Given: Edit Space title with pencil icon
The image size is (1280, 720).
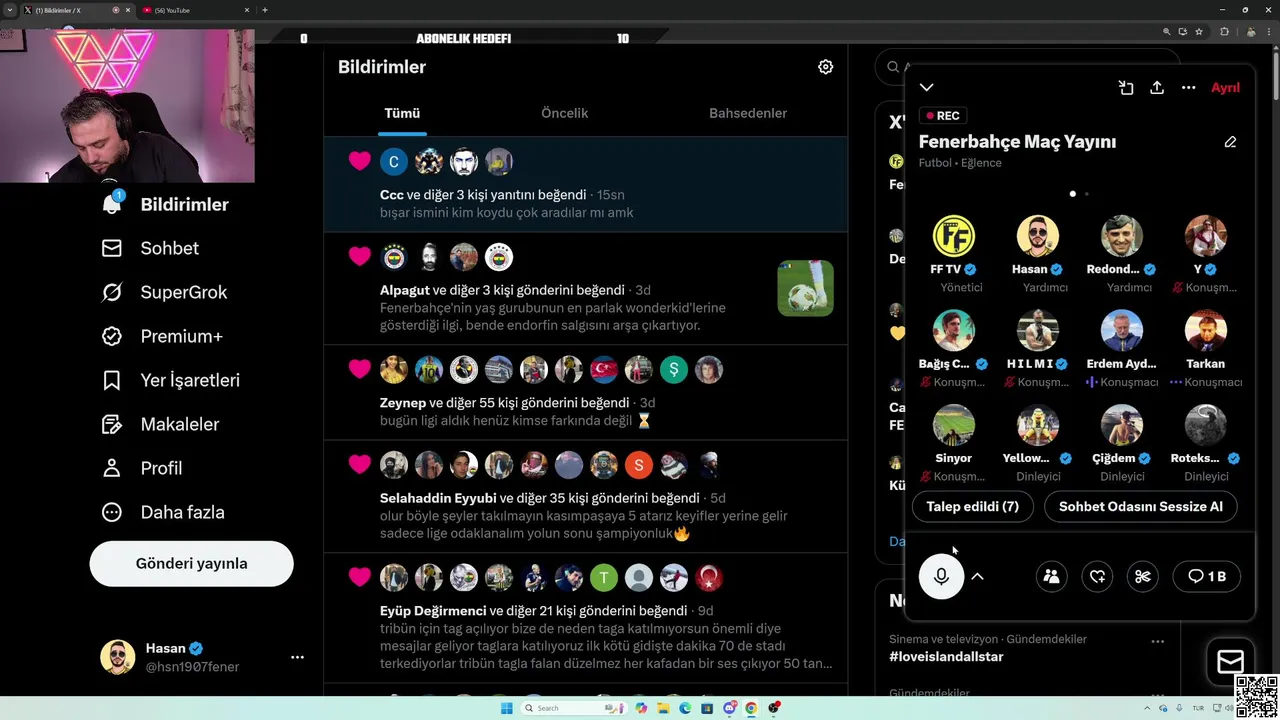Looking at the screenshot, I should click(x=1230, y=142).
